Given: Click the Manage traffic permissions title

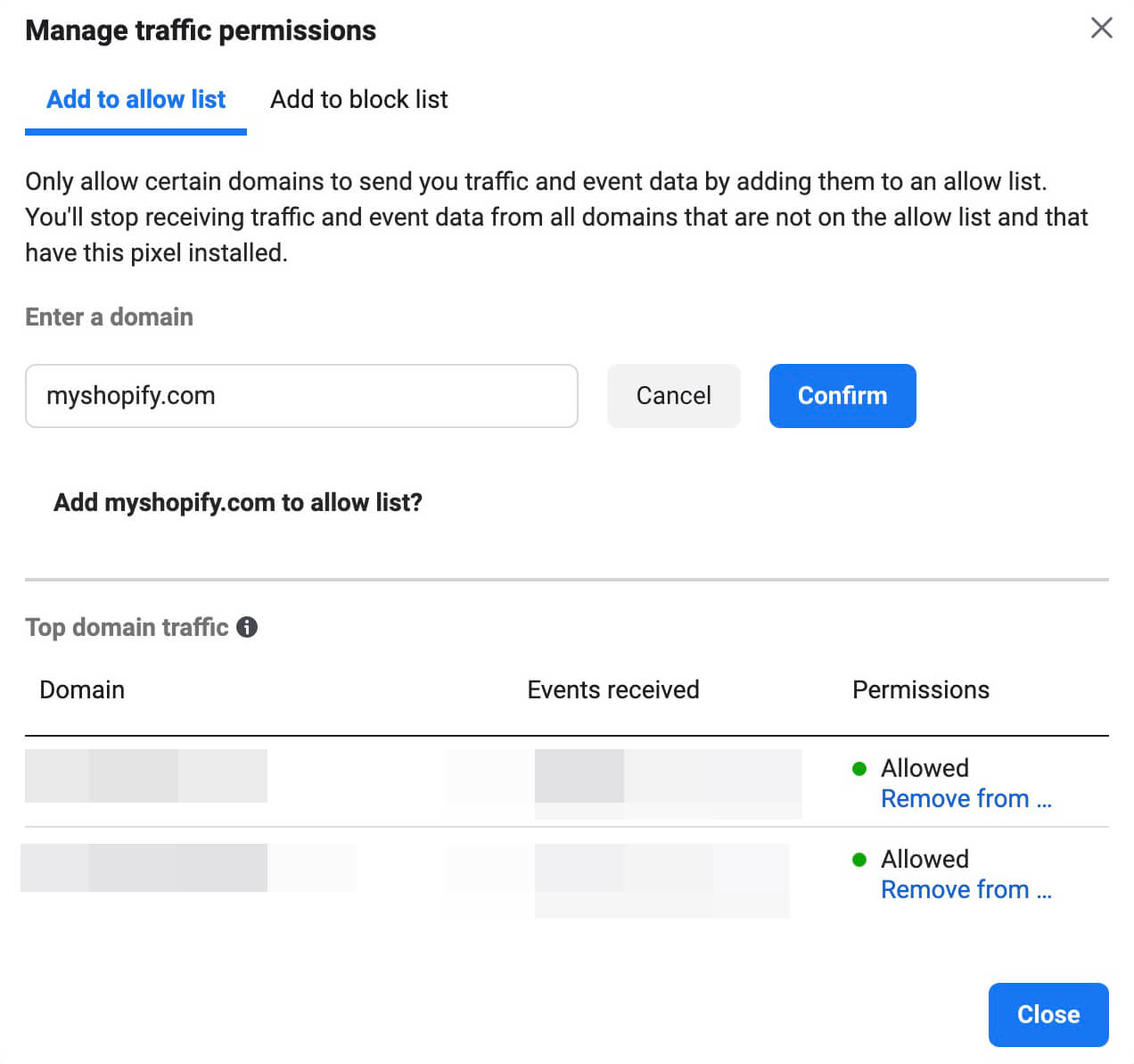Looking at the screenshot, I should coord(201,30).
